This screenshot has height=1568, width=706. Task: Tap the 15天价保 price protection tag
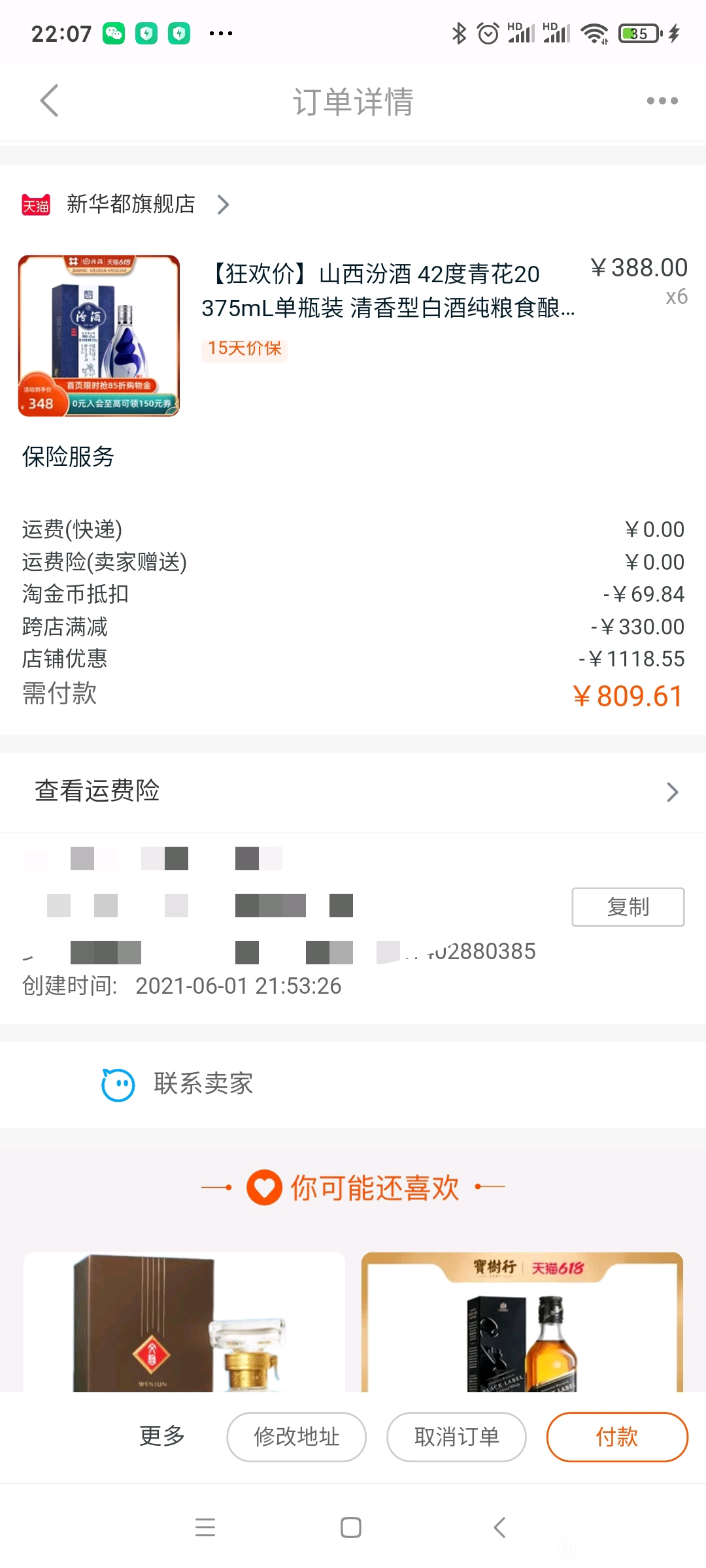click(244, 349)
